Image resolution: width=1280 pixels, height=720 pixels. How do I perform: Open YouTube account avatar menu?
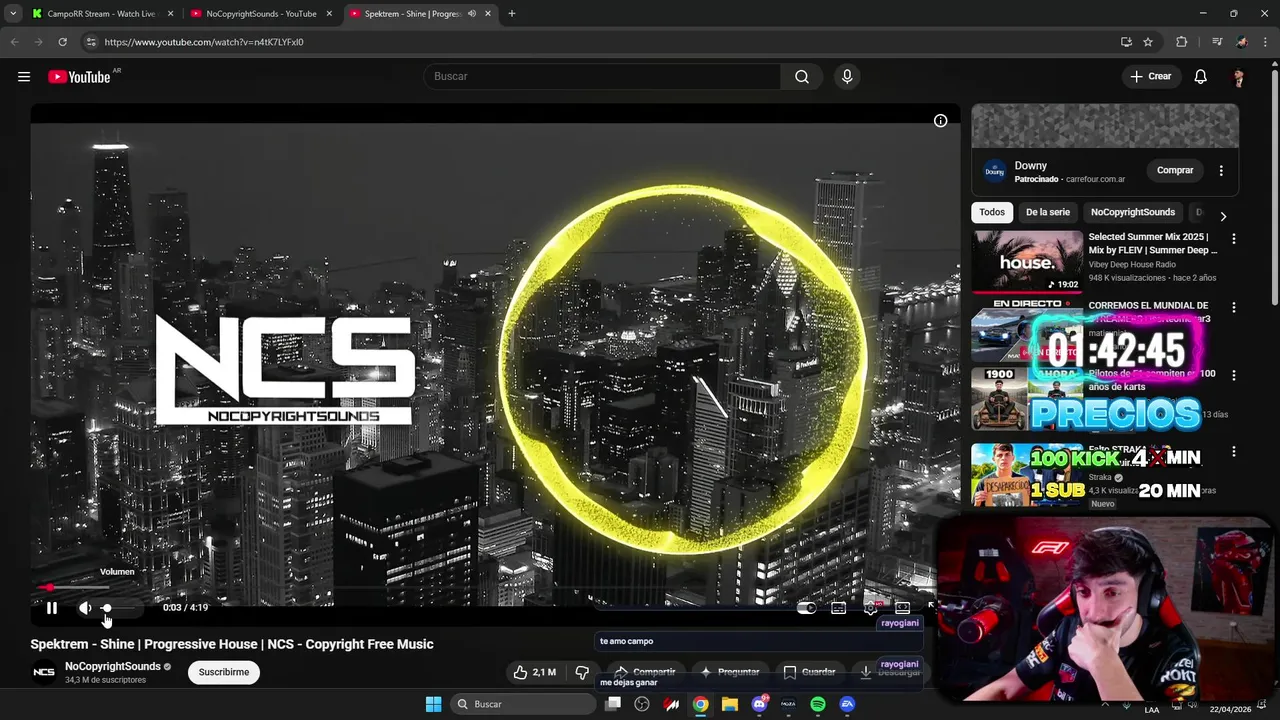point(1239,77)
